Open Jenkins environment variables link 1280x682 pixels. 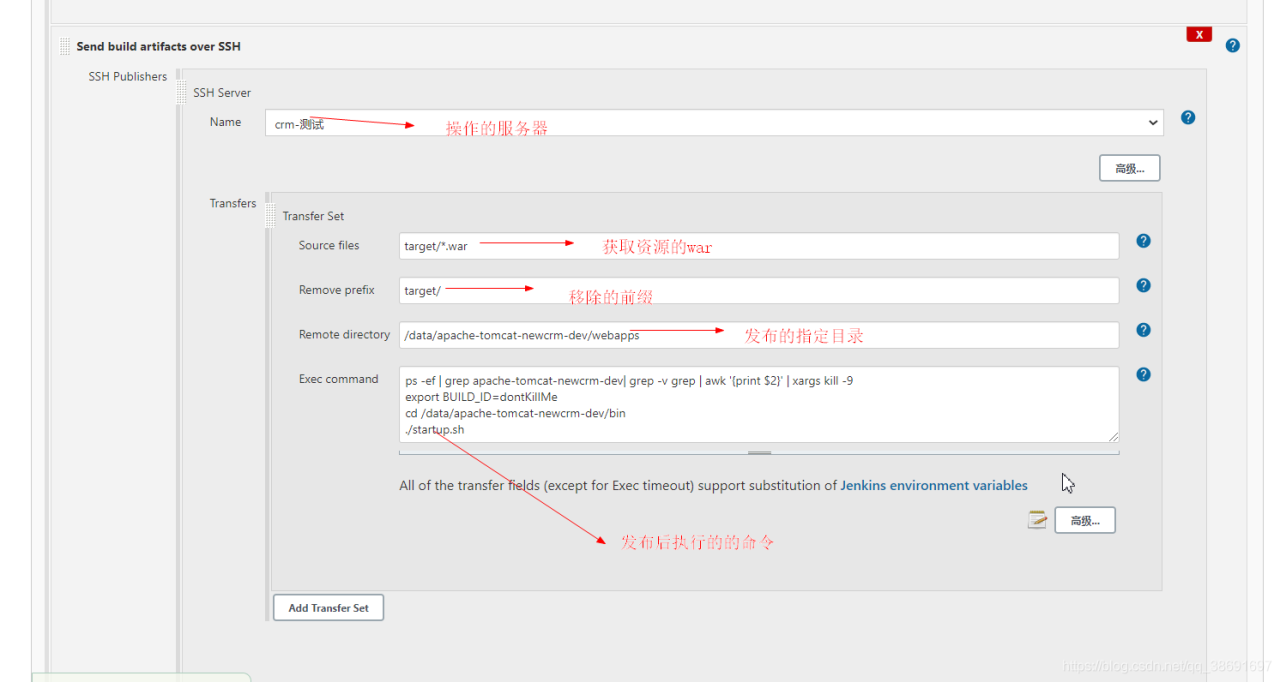933,486
